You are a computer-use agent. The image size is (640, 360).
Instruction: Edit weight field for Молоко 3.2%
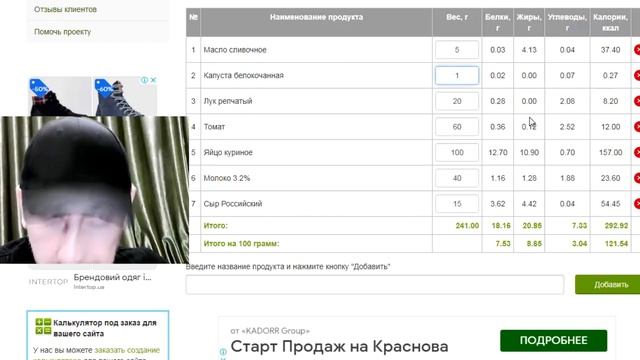pyautogui.click(x=457, y=178)
